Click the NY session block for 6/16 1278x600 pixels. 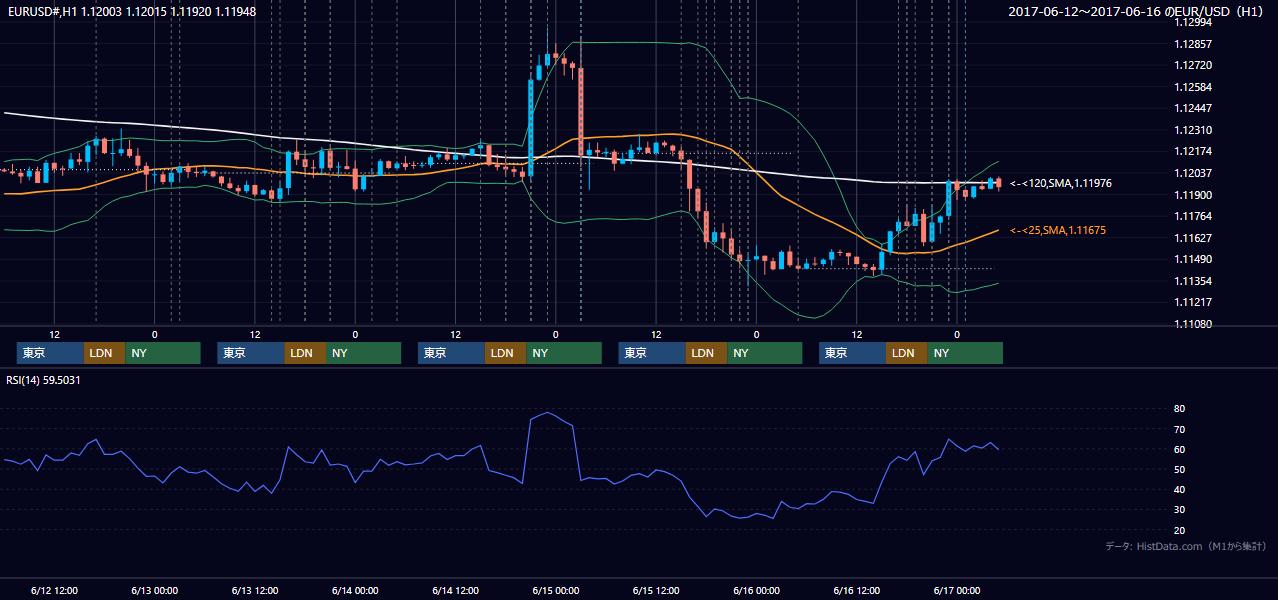pyautogui.click(x=965, y=353)
